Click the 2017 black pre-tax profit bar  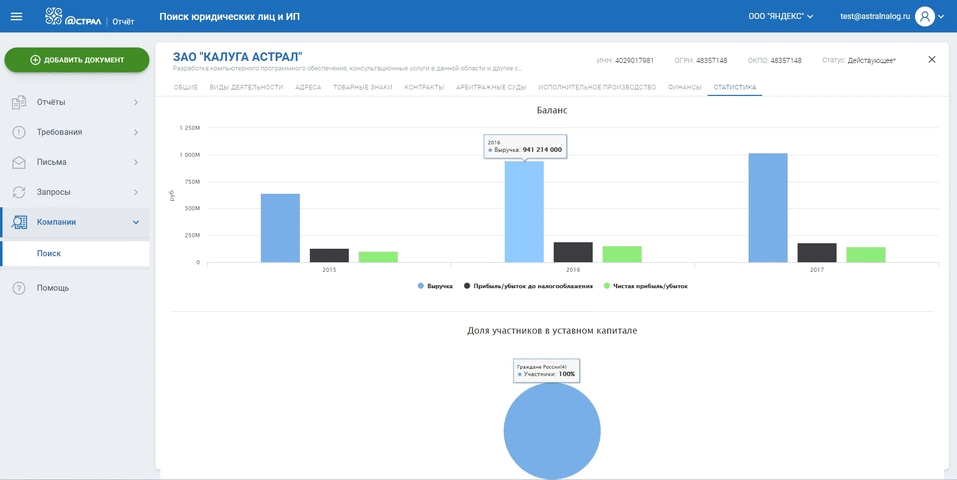[817, 253]
